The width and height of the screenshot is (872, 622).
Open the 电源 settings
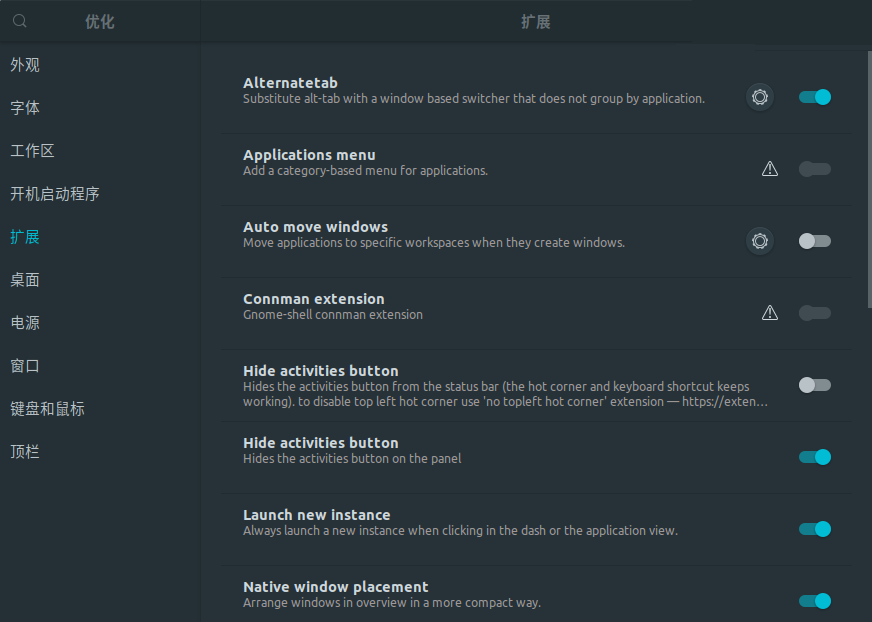click(25, 323)
